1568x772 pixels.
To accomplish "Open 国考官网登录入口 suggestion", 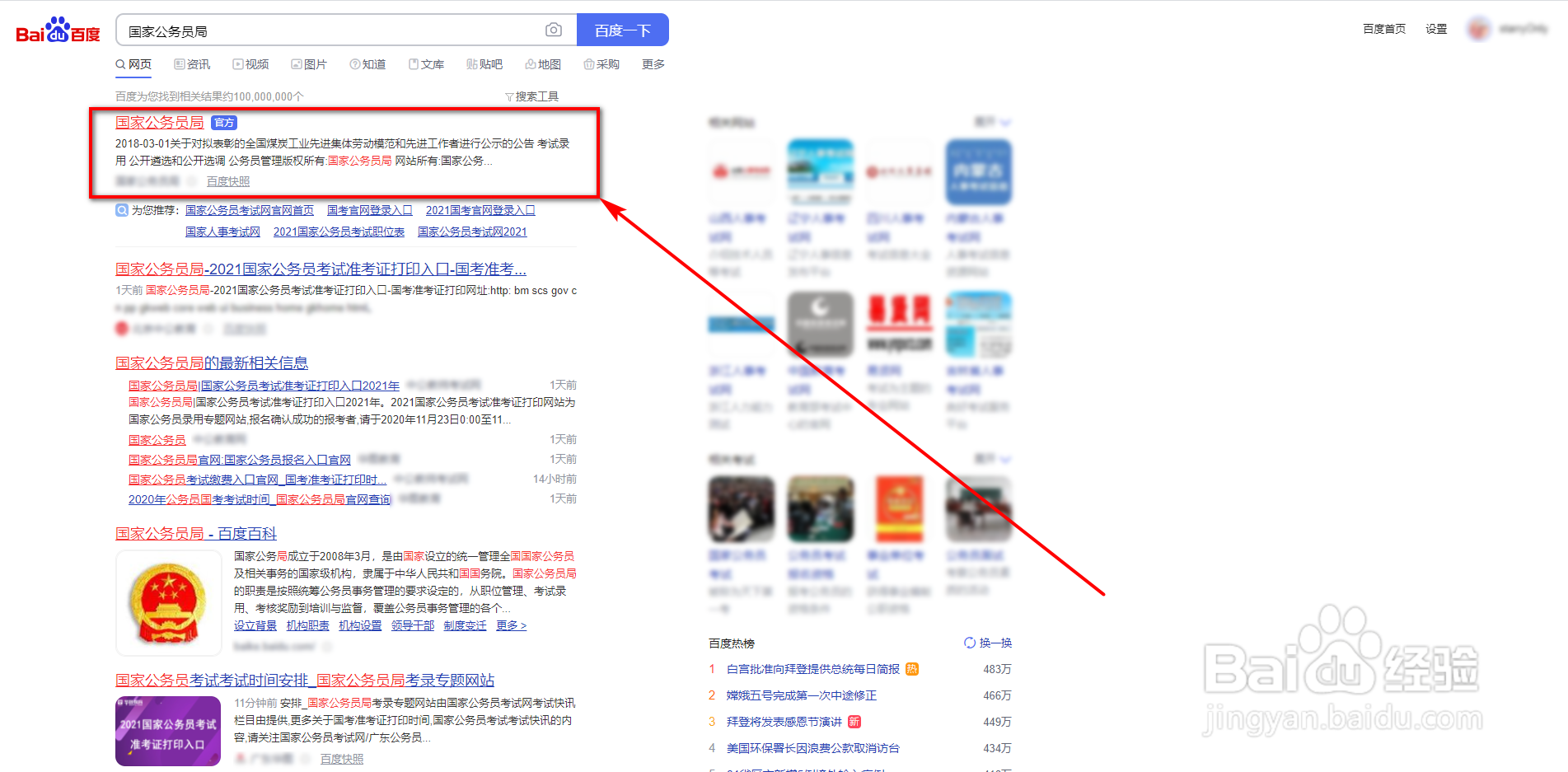I will (x=369, y=210).
